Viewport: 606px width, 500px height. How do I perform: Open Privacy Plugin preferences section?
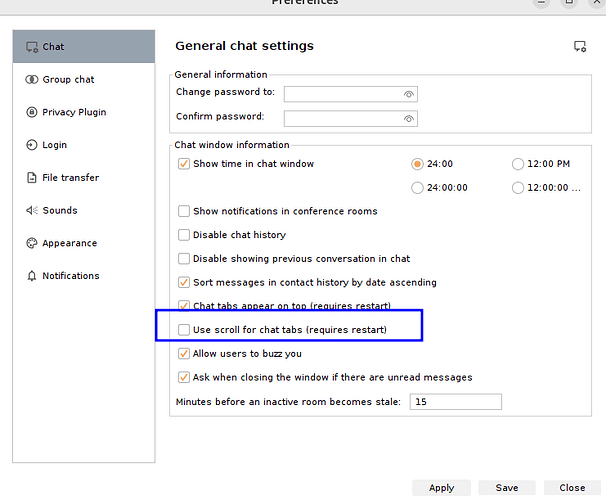(x=73, y=112)
